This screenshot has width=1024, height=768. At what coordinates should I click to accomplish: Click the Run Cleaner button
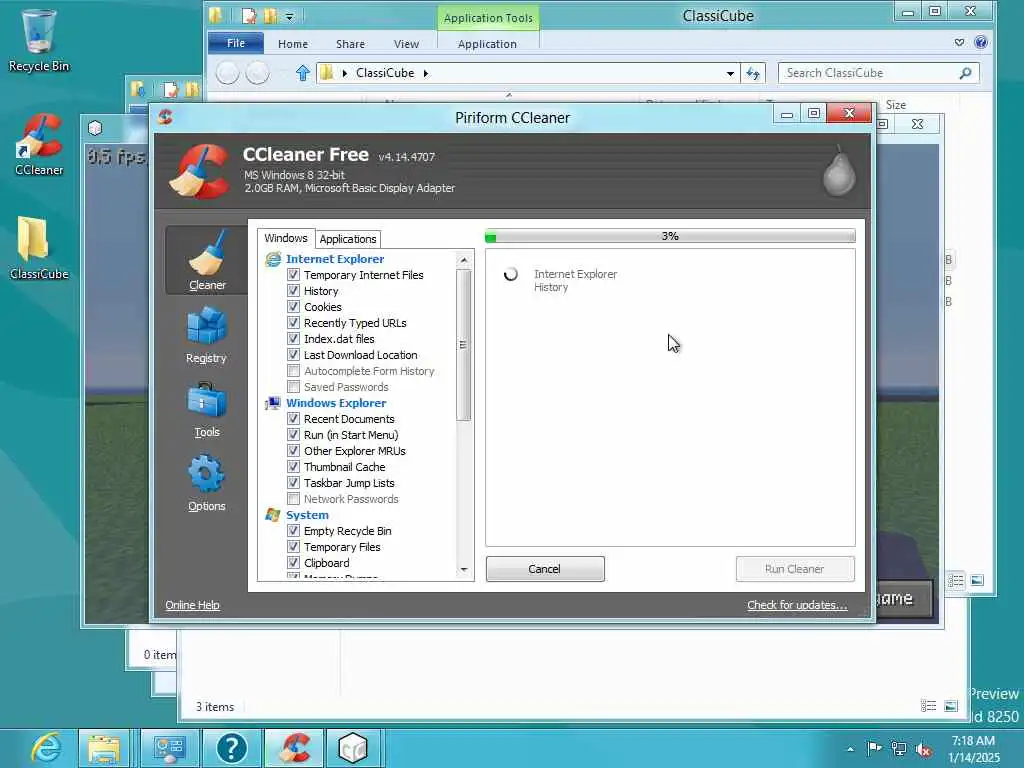point(795,569)
